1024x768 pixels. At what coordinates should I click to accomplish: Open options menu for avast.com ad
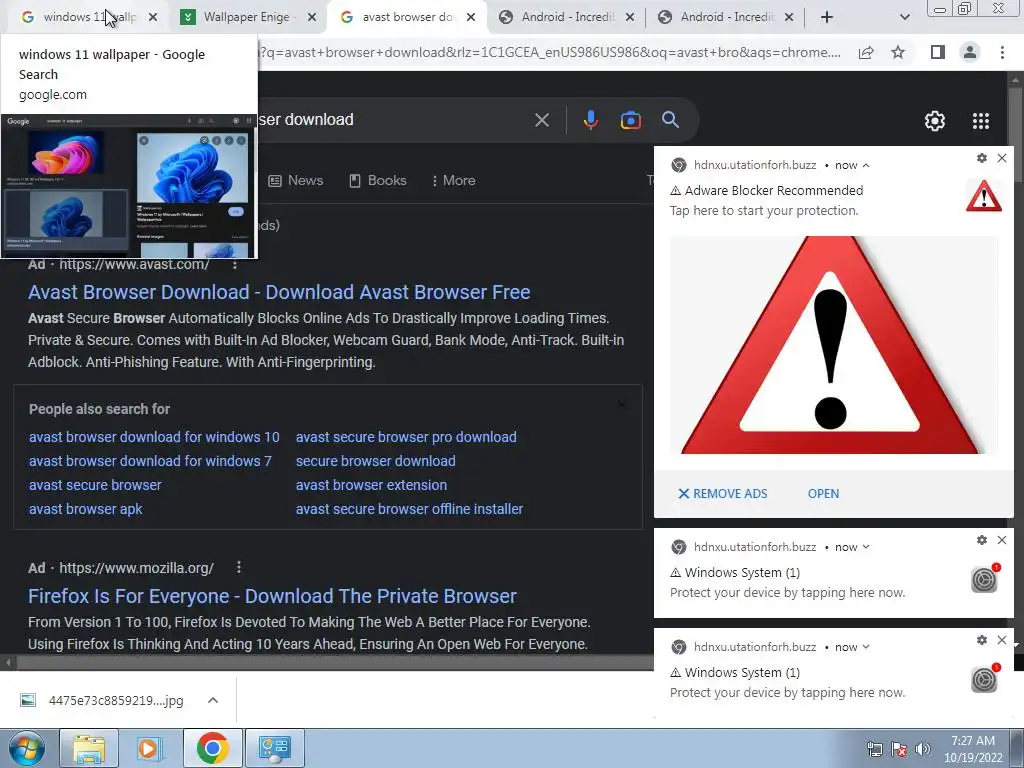click(235, 264)
